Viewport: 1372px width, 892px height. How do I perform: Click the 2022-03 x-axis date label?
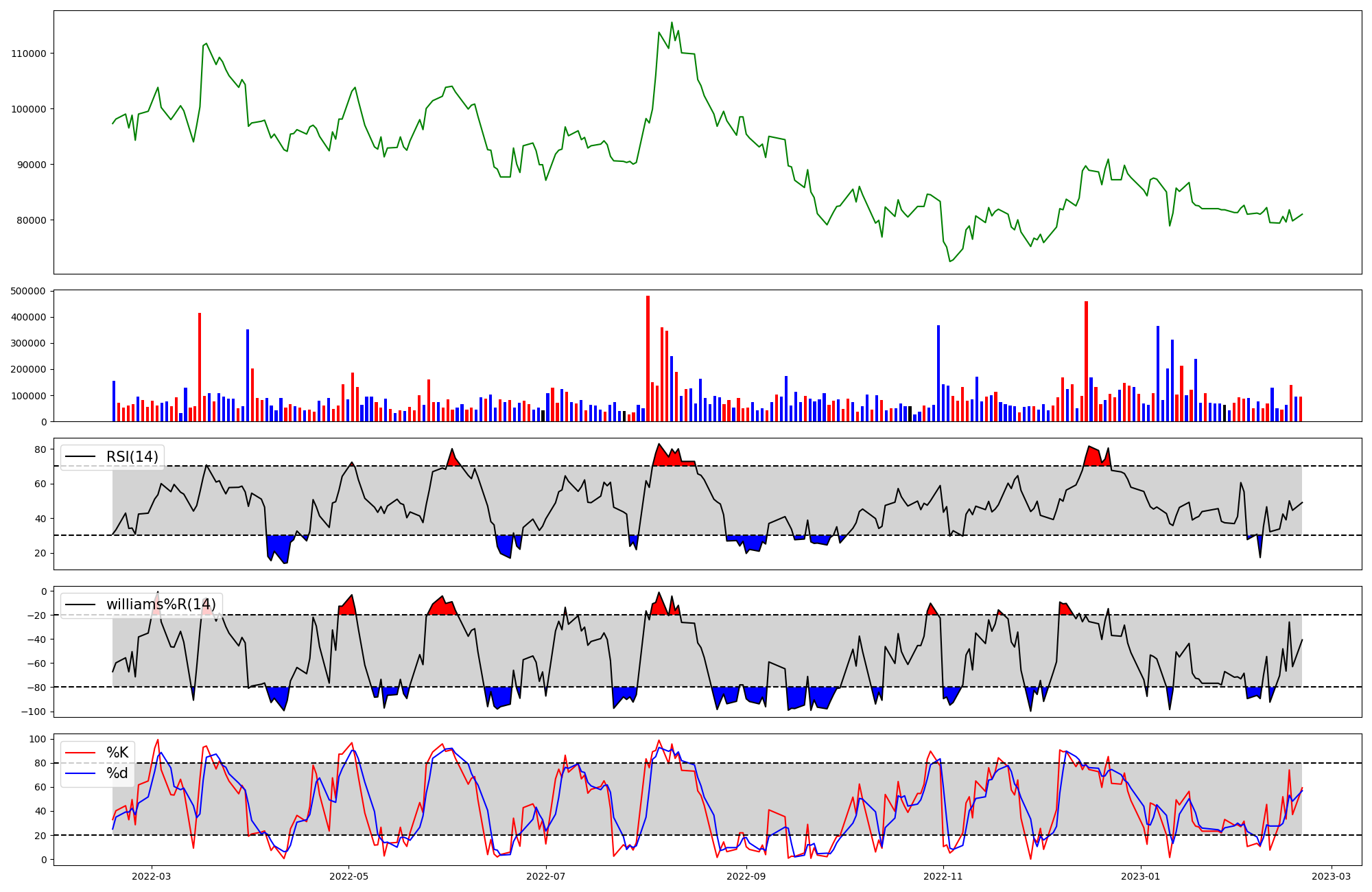(151, 876)
